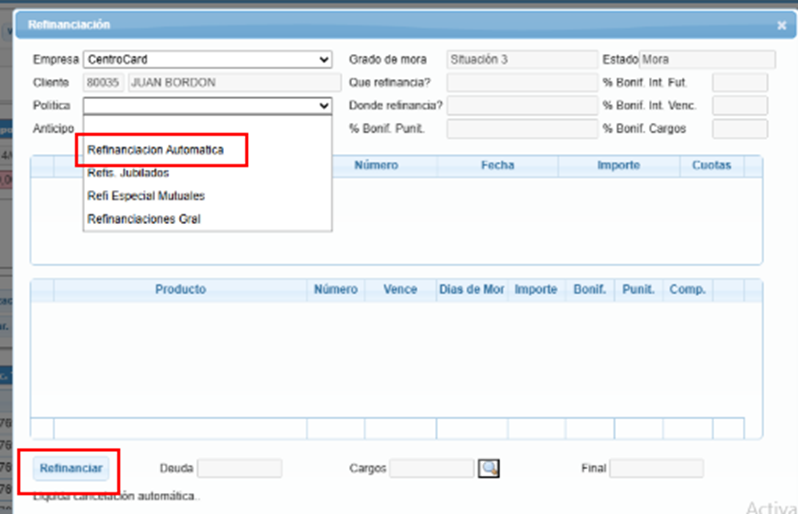Viewport: 798px width, 514px height.
Task: Click the Cargos input field
Action: point(431,468)
